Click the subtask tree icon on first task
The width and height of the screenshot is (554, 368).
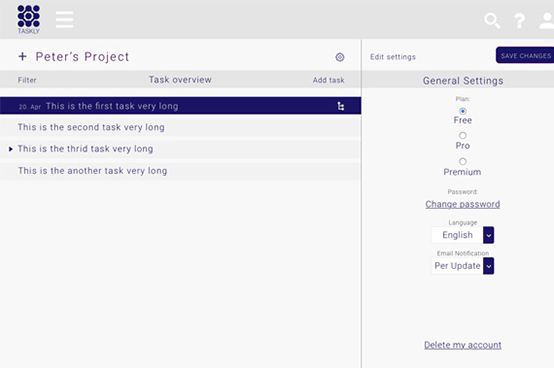[341, 106]
